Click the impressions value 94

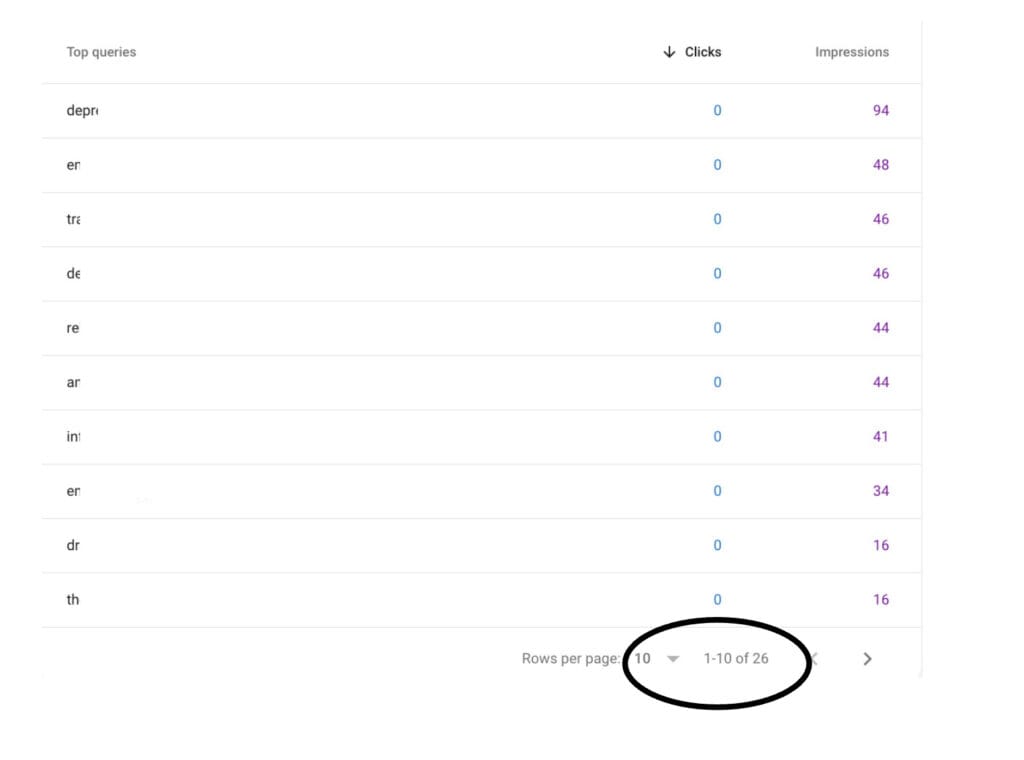point(880,110)
